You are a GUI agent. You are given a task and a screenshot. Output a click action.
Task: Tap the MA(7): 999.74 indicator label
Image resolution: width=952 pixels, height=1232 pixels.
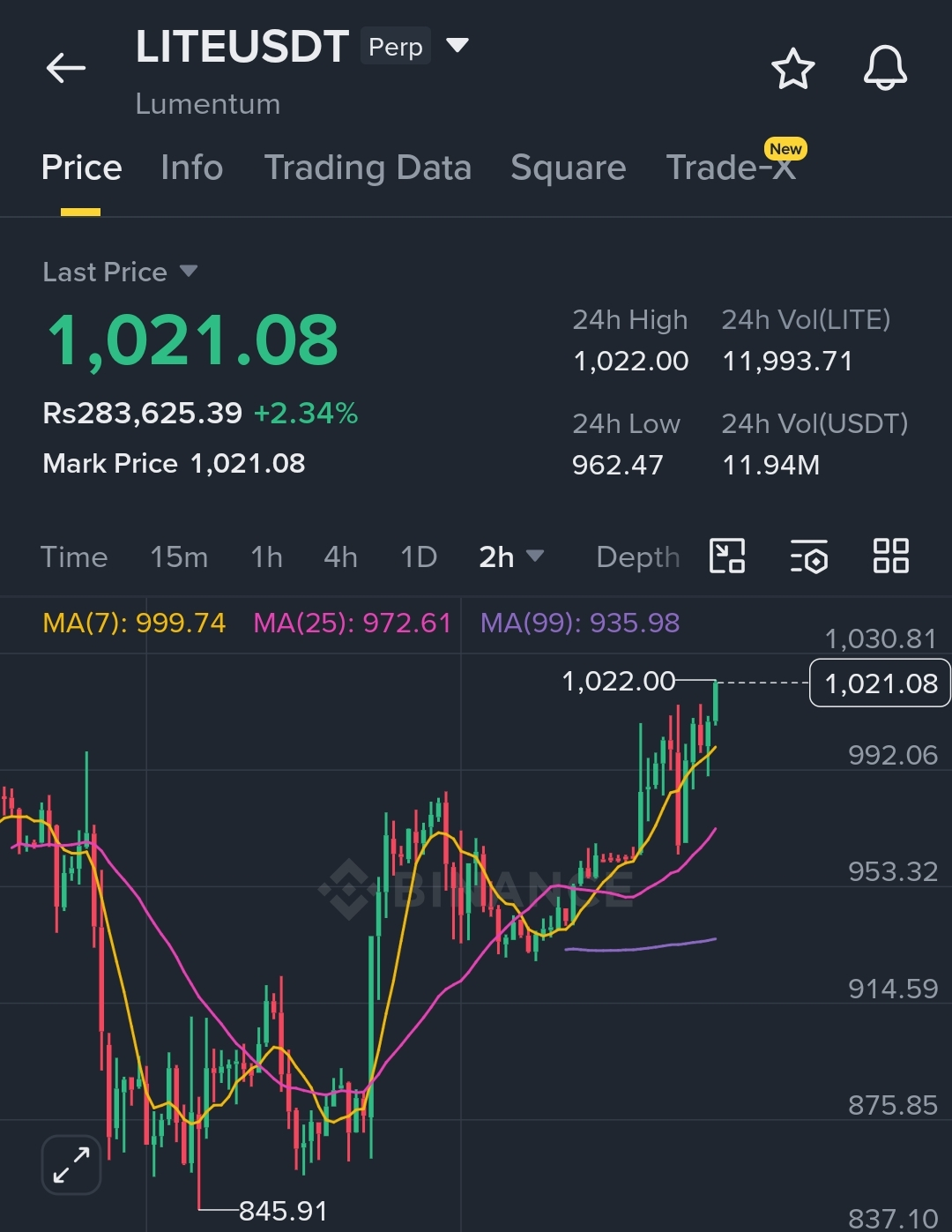(134, 623)
